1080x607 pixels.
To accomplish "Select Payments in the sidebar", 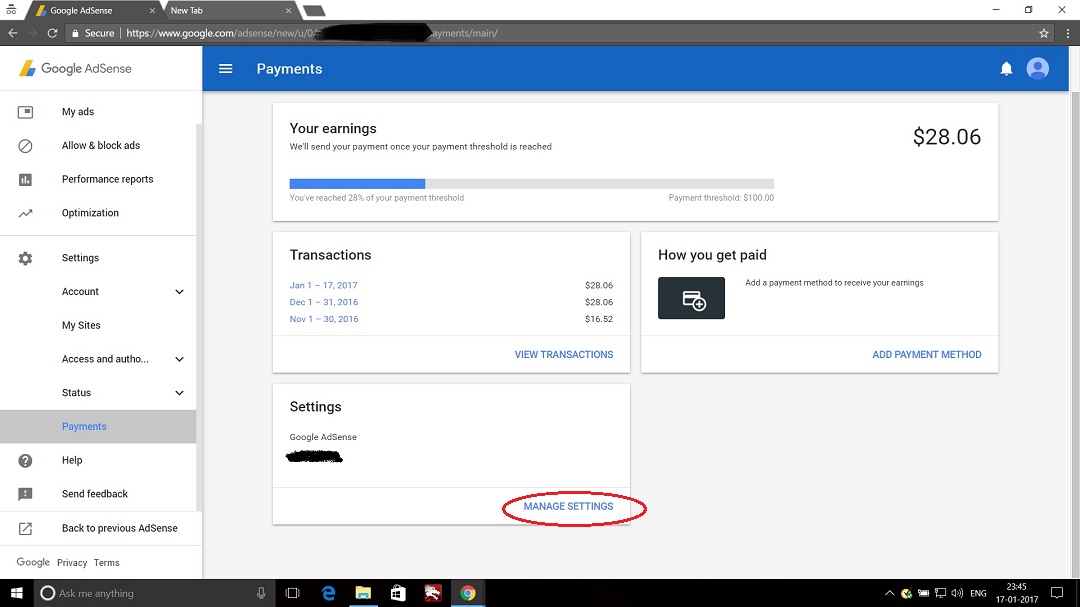I will 98,426.
